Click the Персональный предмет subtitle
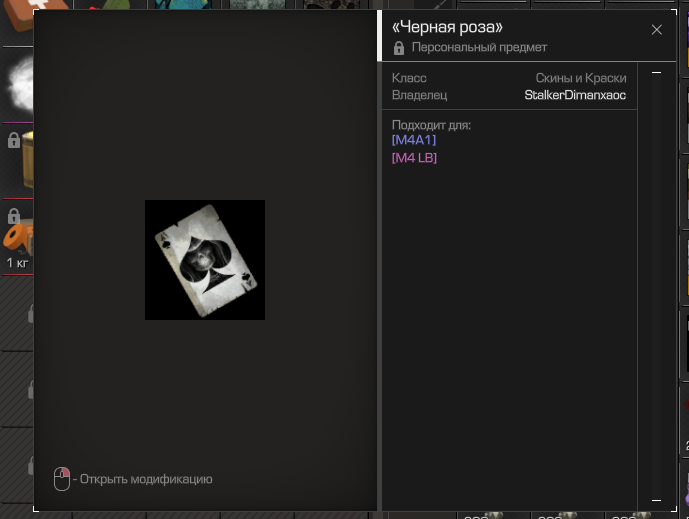 [x=479, y=48]
